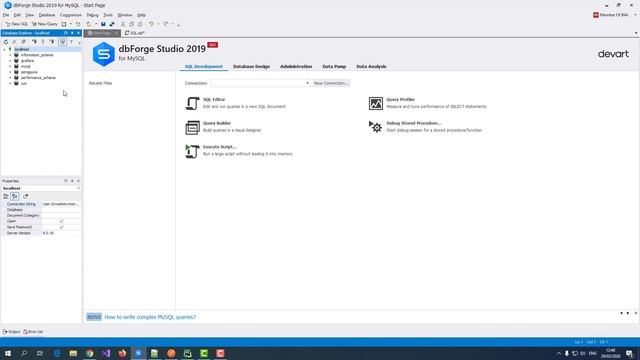The image size is (640, 360).
Task: Open the Database Explorer window position dropdown
Action: pyautogui.click(x=65, y=33)
